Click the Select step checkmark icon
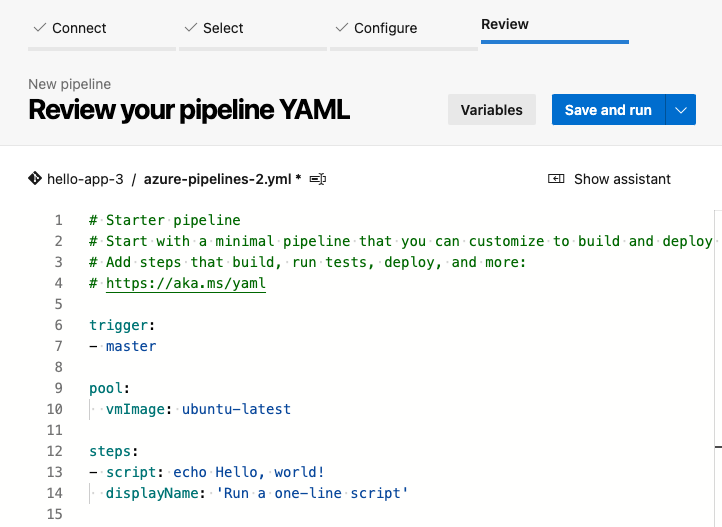Screen dimensions: 722x527 (191, 28)
